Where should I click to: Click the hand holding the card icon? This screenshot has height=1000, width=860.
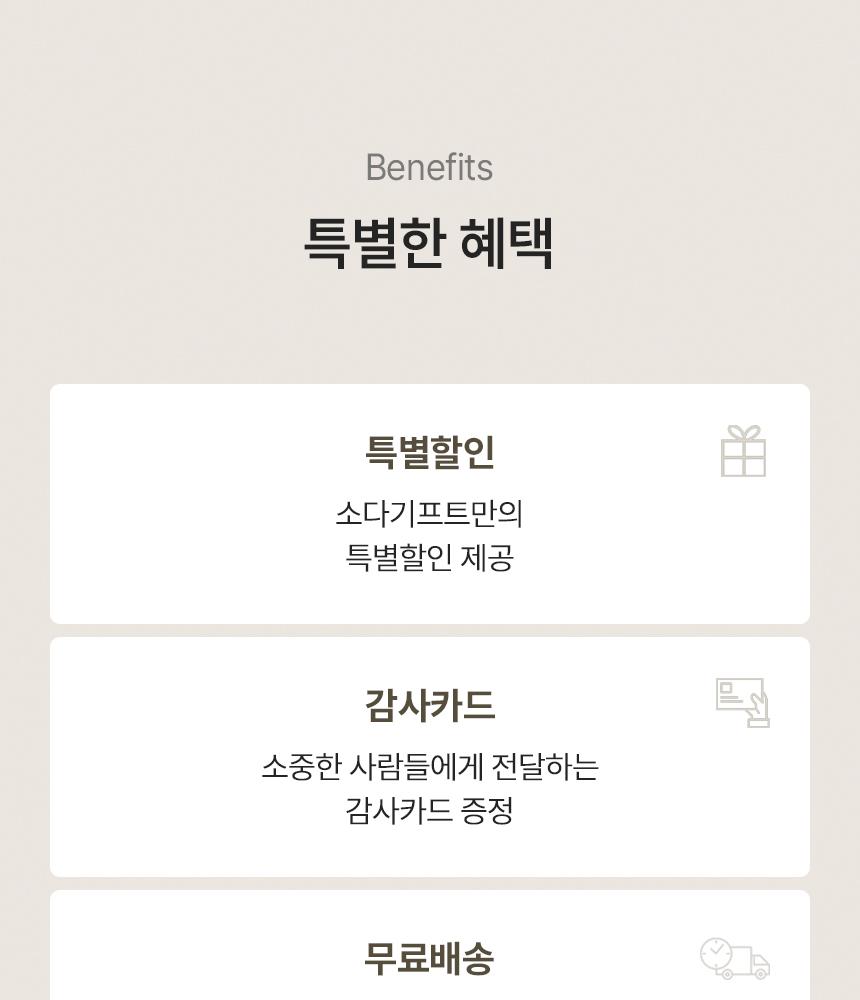[757, 710]
